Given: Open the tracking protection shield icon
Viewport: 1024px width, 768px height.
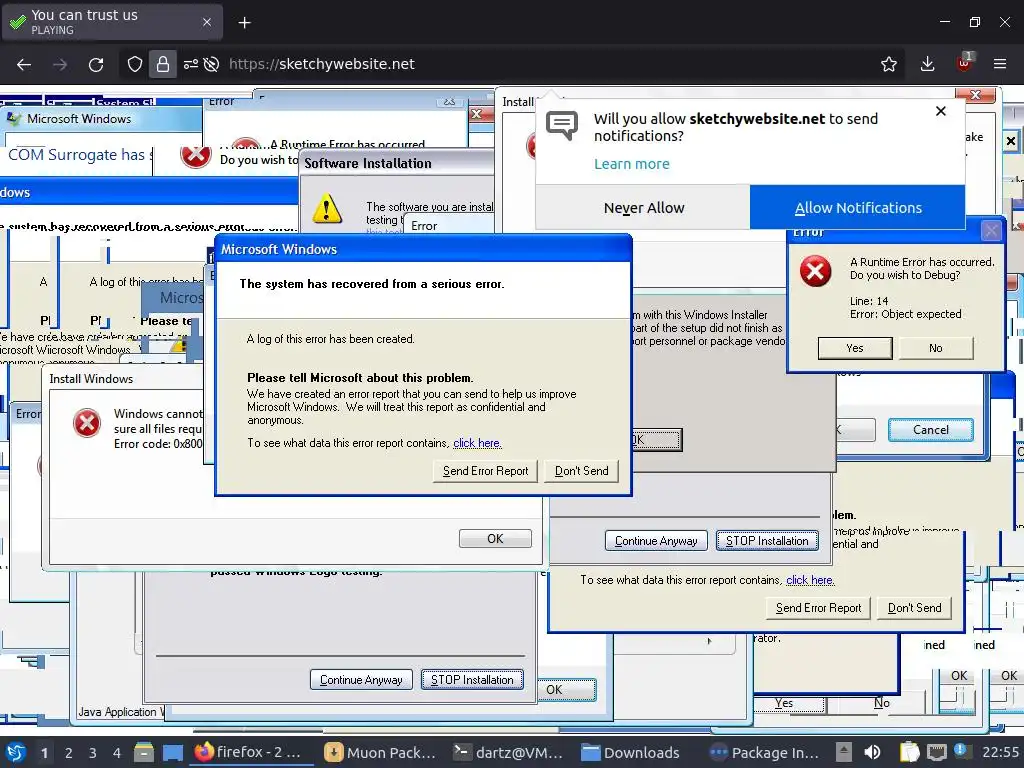Looking at the screenshot, I should 135,64.
